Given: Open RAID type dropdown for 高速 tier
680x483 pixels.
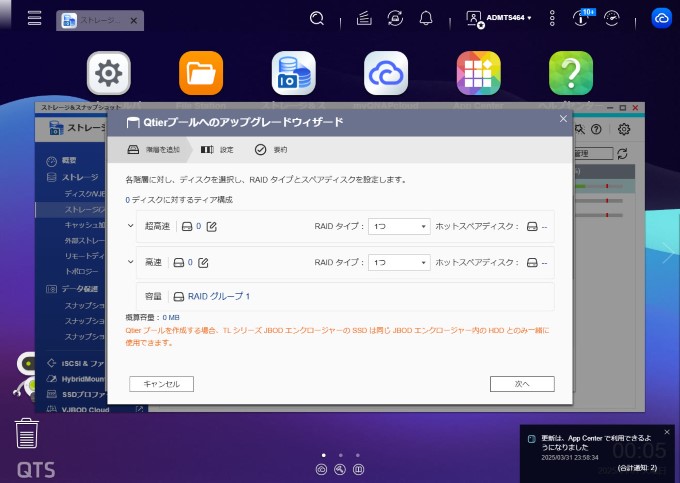Looking at the screenshot, I should tap(399, 262).
